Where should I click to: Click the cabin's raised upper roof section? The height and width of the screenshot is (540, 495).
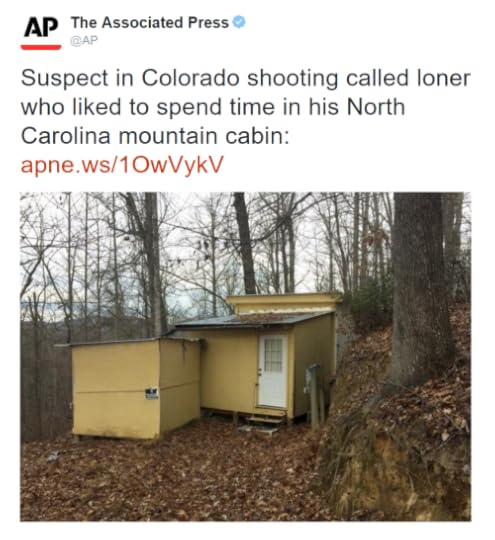click(x=284, y=302)
